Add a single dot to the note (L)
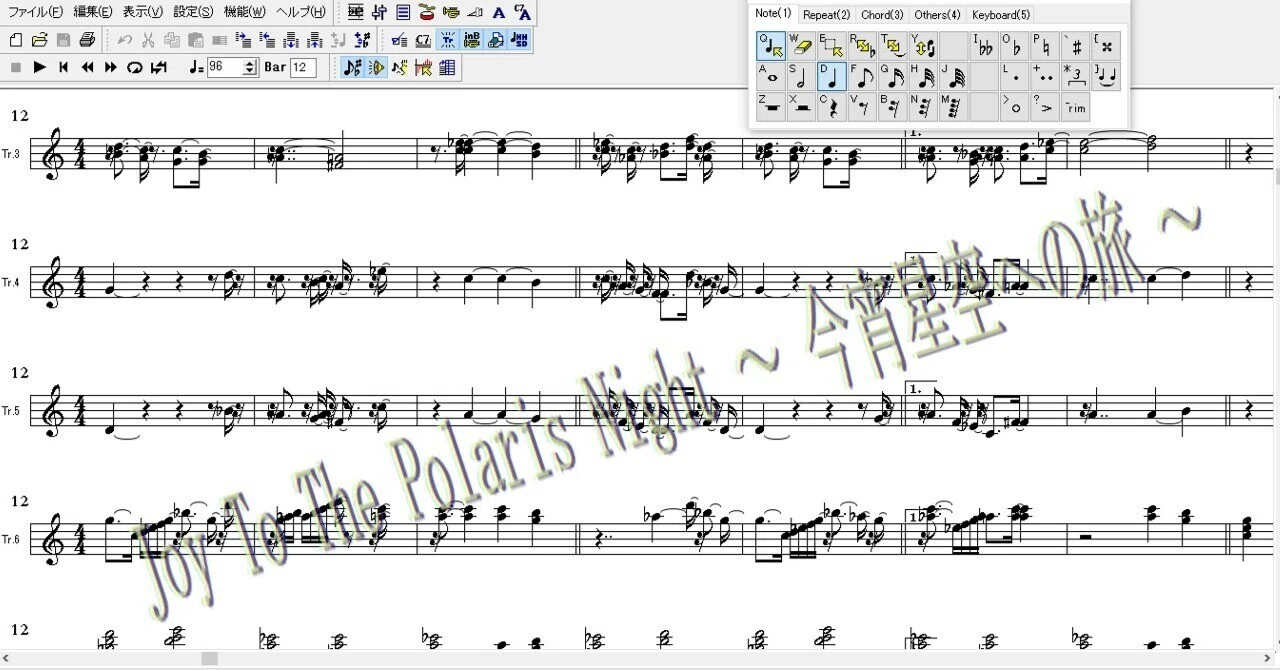 (1014, 76)
